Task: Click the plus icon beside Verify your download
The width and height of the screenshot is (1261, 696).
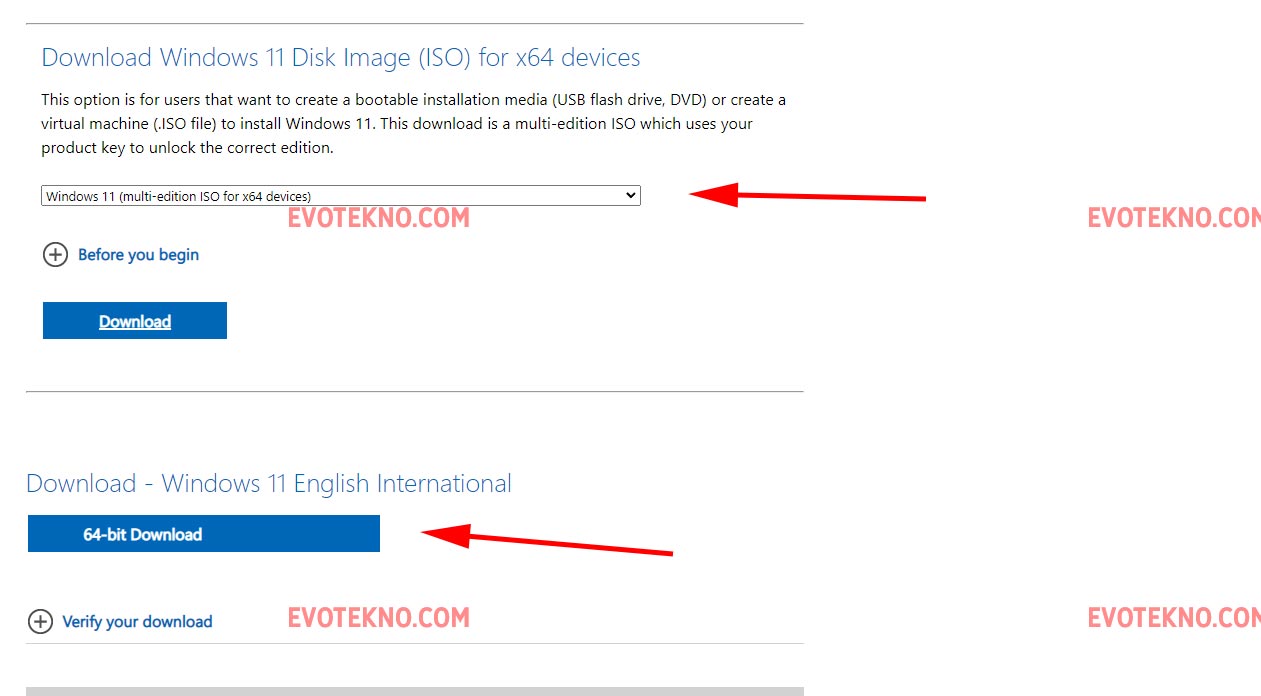Action: [x=40, y=622]
